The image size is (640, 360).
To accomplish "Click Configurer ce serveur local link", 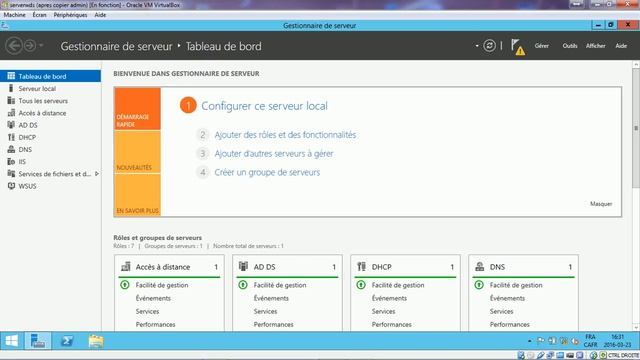I will click(264, 106).
